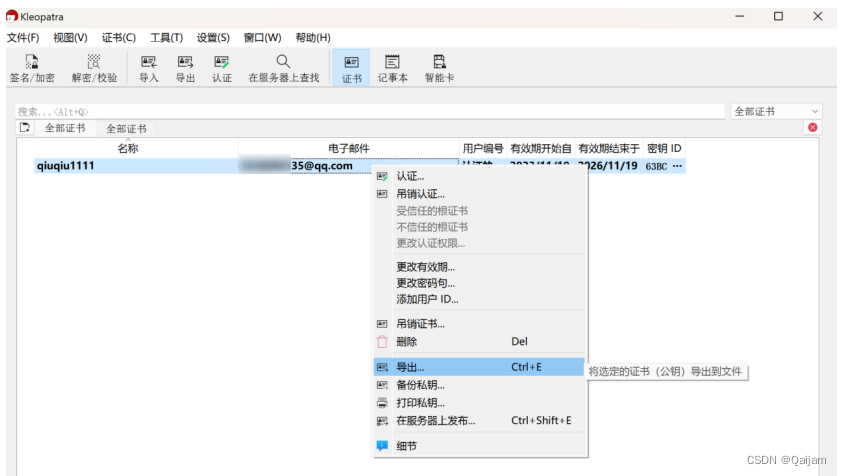The width and height of the screenshot is (842, 476).
Task: Open the 文件(F) menu
Action: [x=23, y=38]
